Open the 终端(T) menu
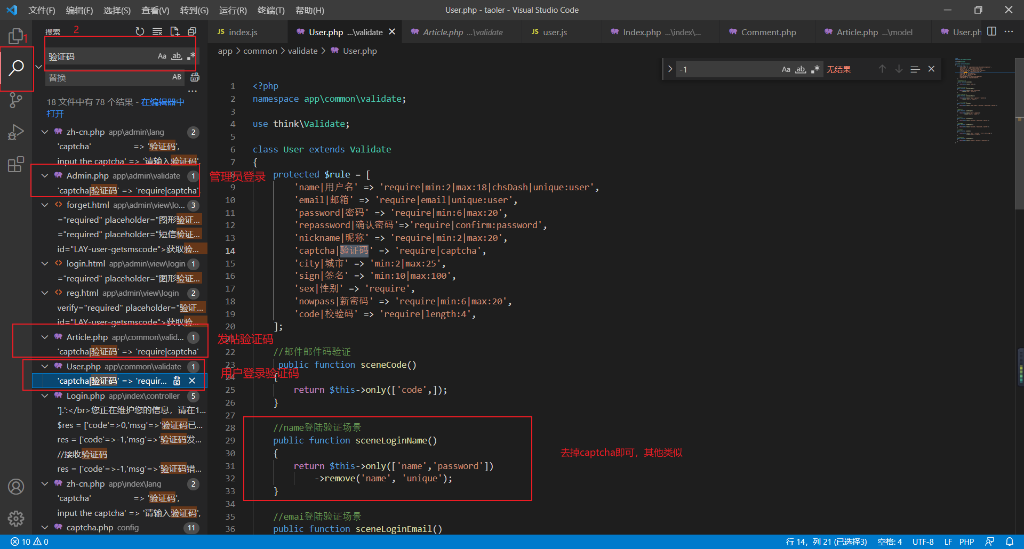 (270, 10)
